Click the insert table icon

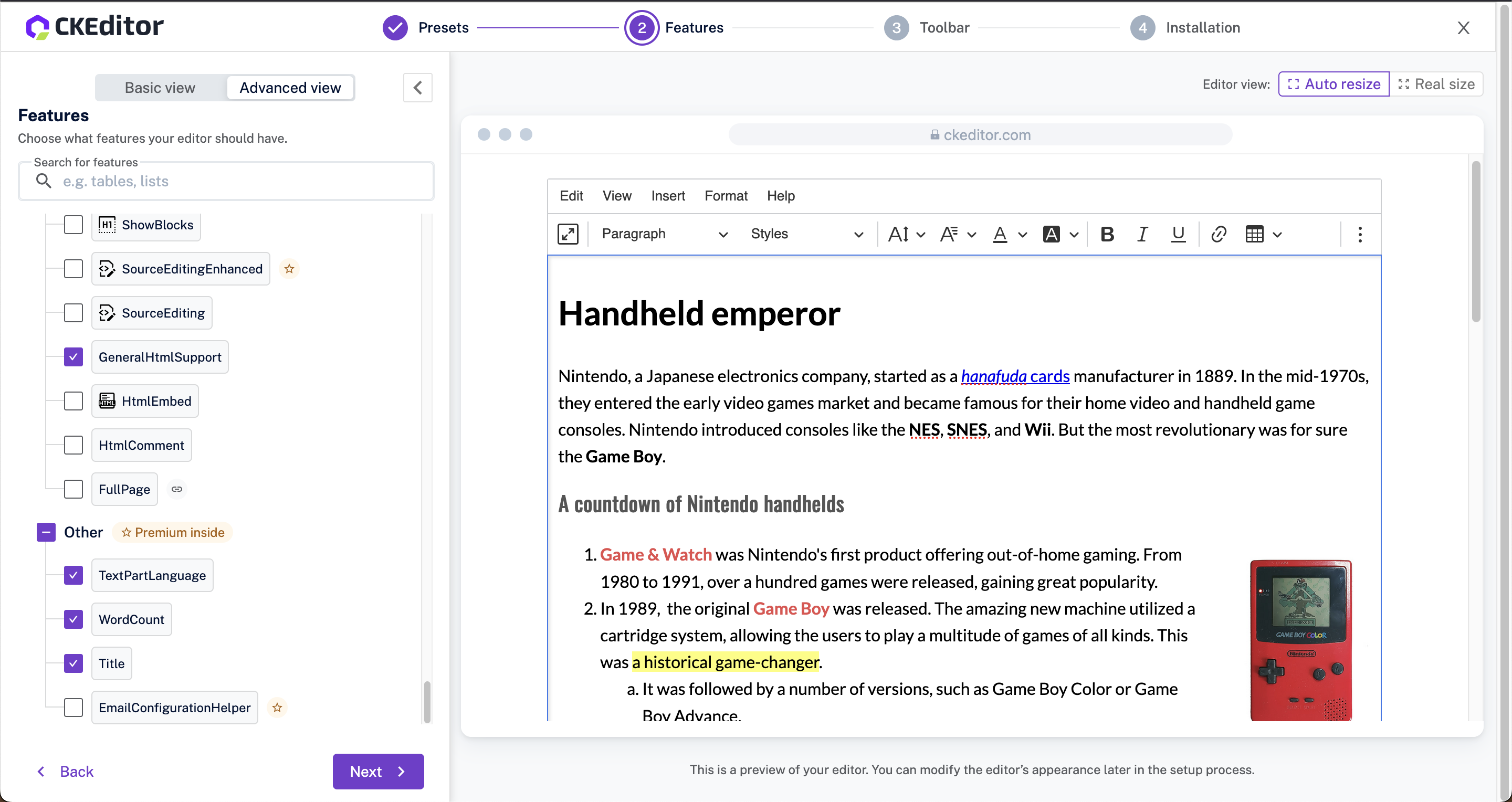click(1254, 234)
